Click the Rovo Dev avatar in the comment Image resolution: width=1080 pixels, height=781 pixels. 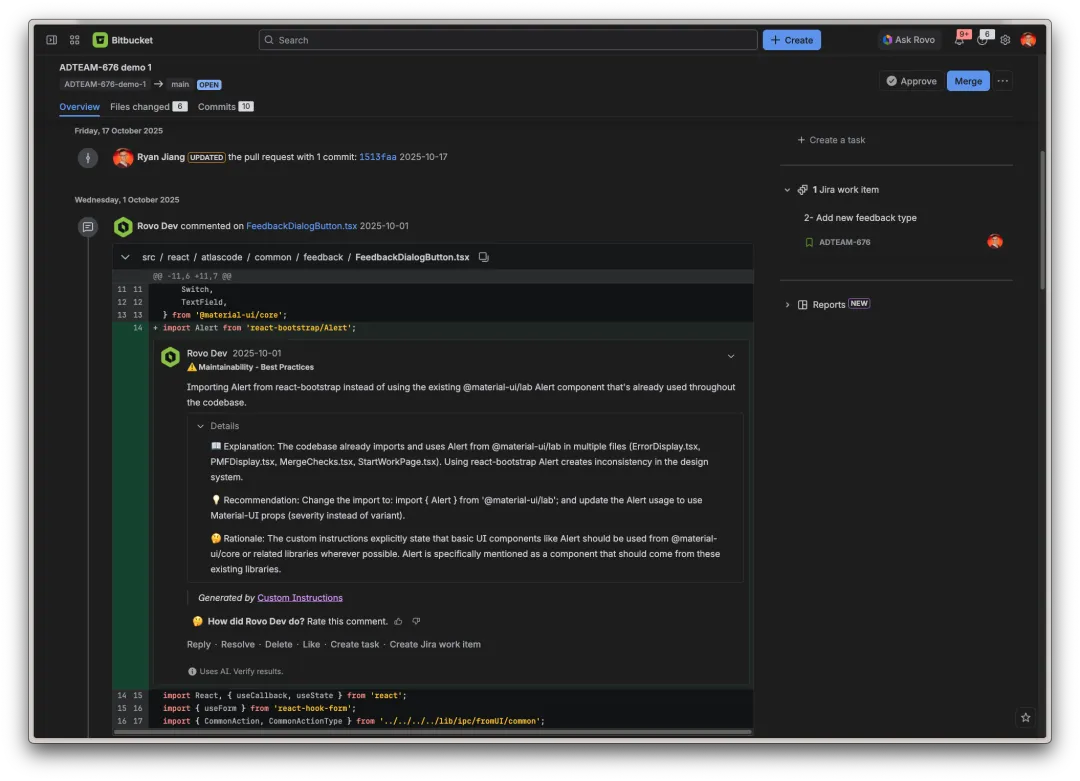(x=170, y=357)
